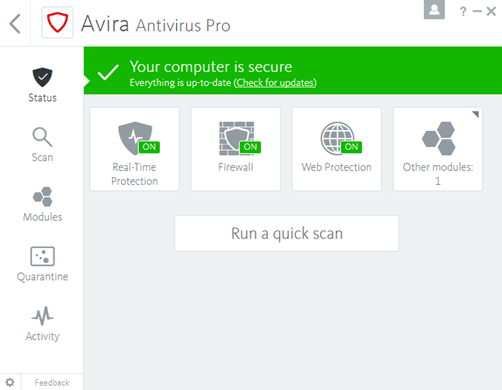Click the Run a quick scan button

(287, 233)
